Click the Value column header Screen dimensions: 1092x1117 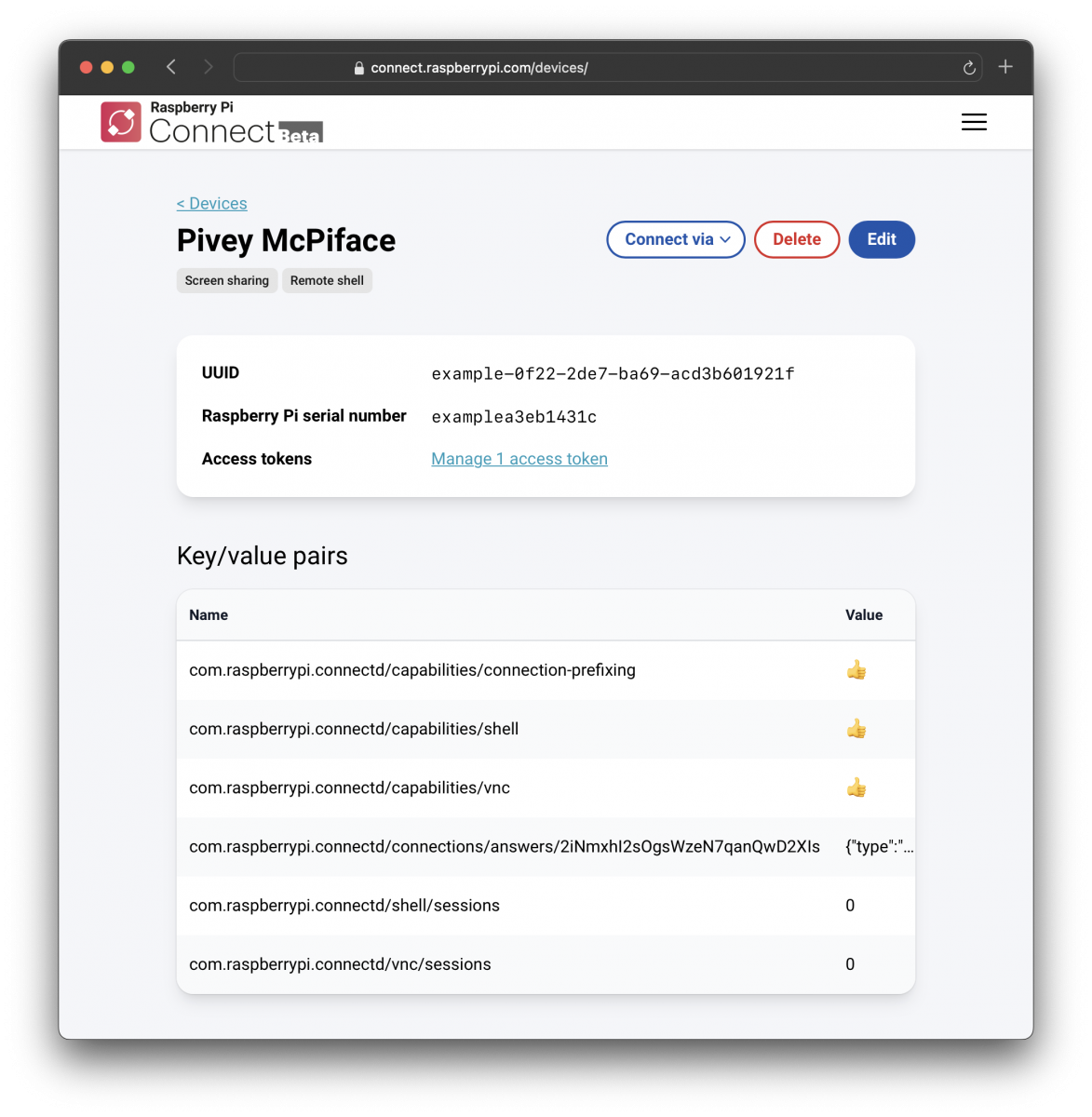[x=864, y=615]
